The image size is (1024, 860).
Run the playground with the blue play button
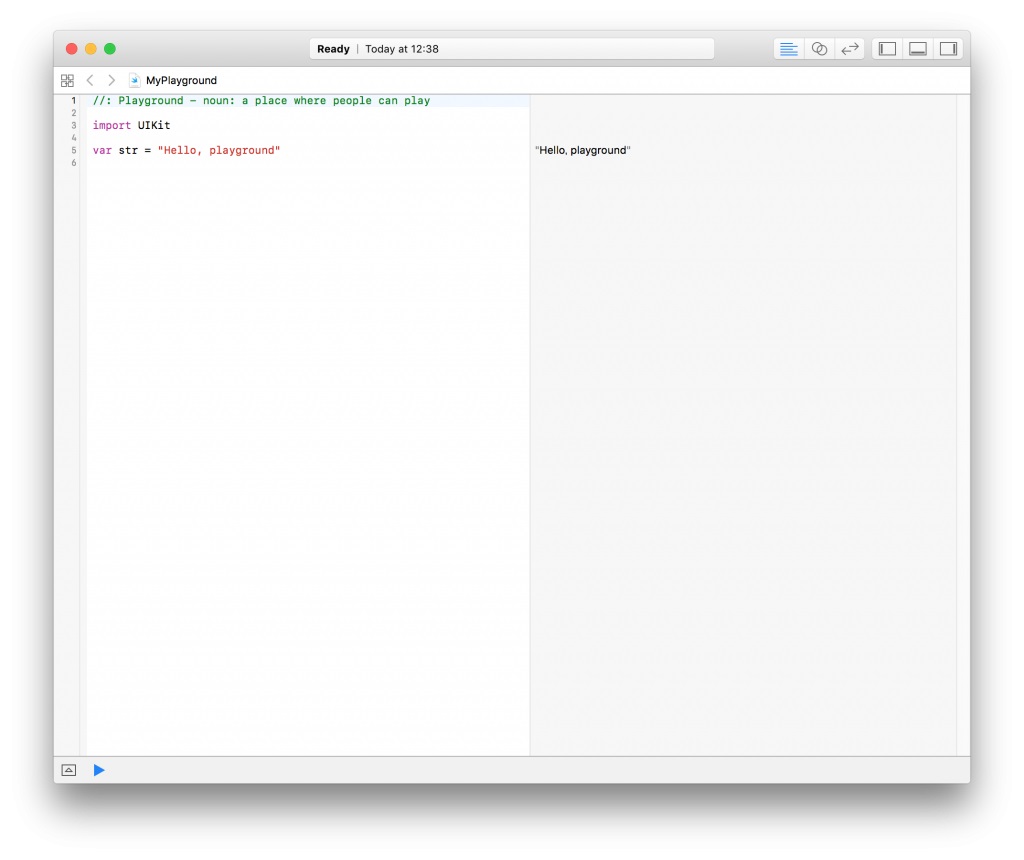[x=99, y=770]
